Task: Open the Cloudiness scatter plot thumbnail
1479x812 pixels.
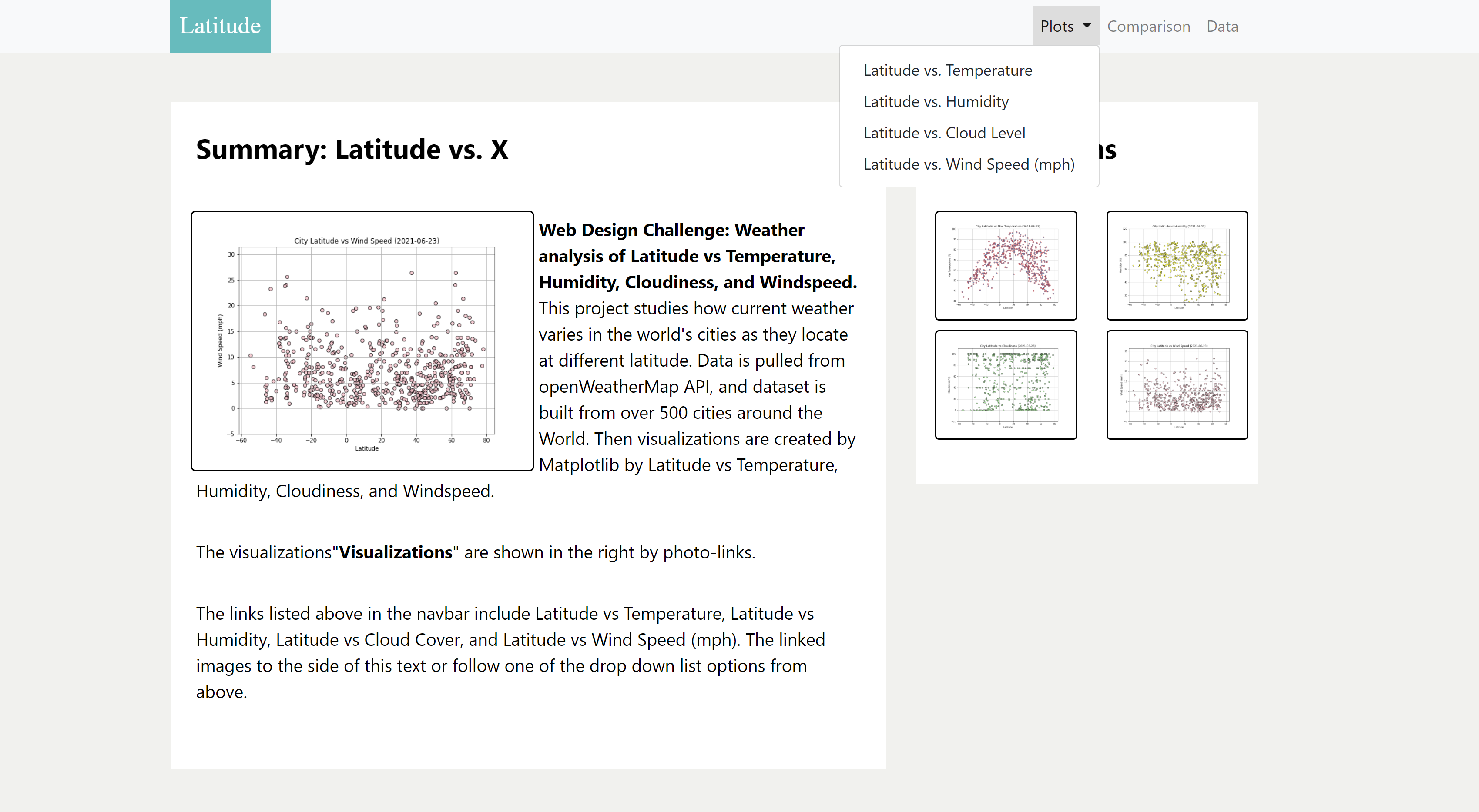Action: pos(1006,385)
